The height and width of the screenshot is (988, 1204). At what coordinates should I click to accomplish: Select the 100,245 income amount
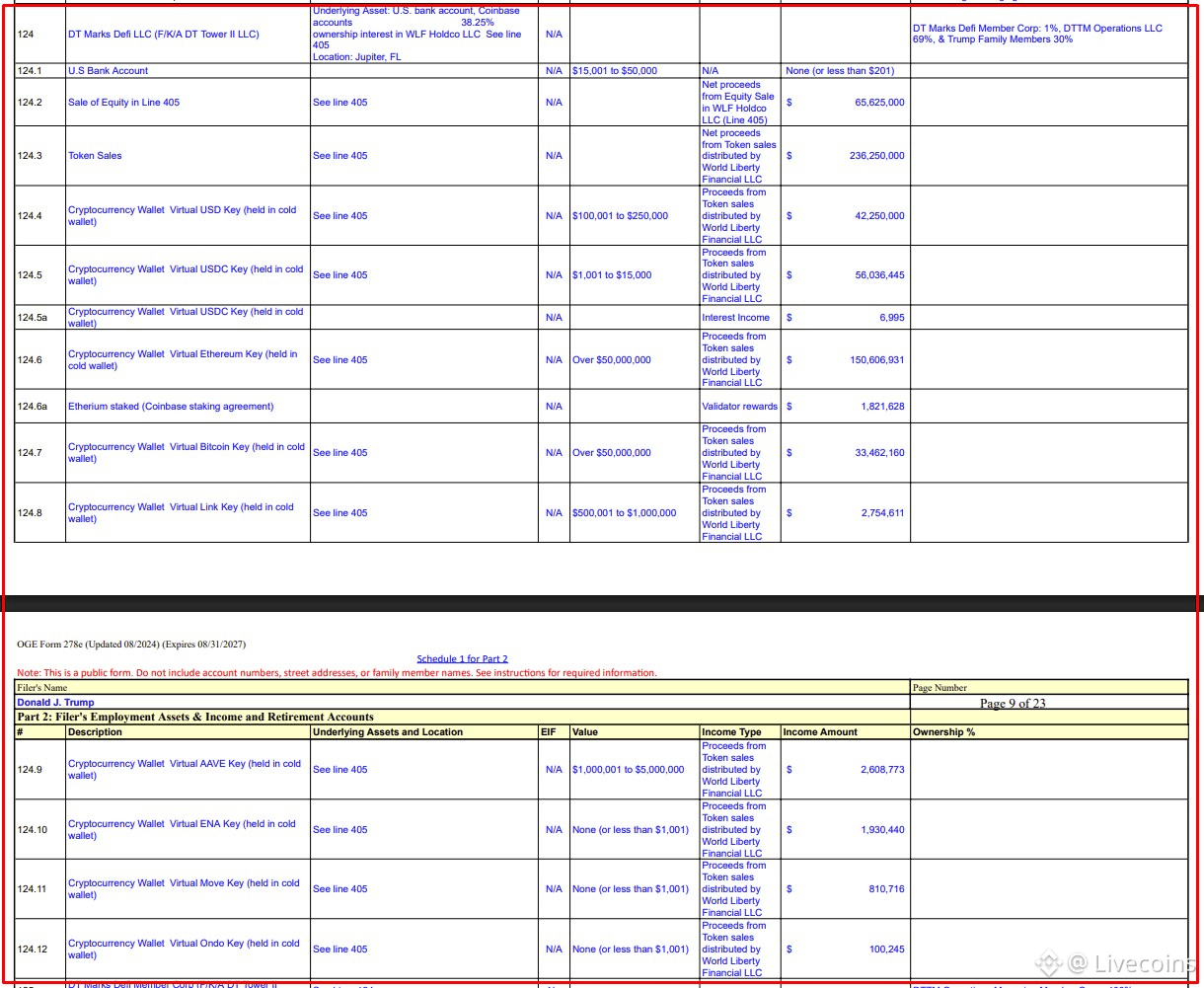pyautogui.click(x=886, y=950)
